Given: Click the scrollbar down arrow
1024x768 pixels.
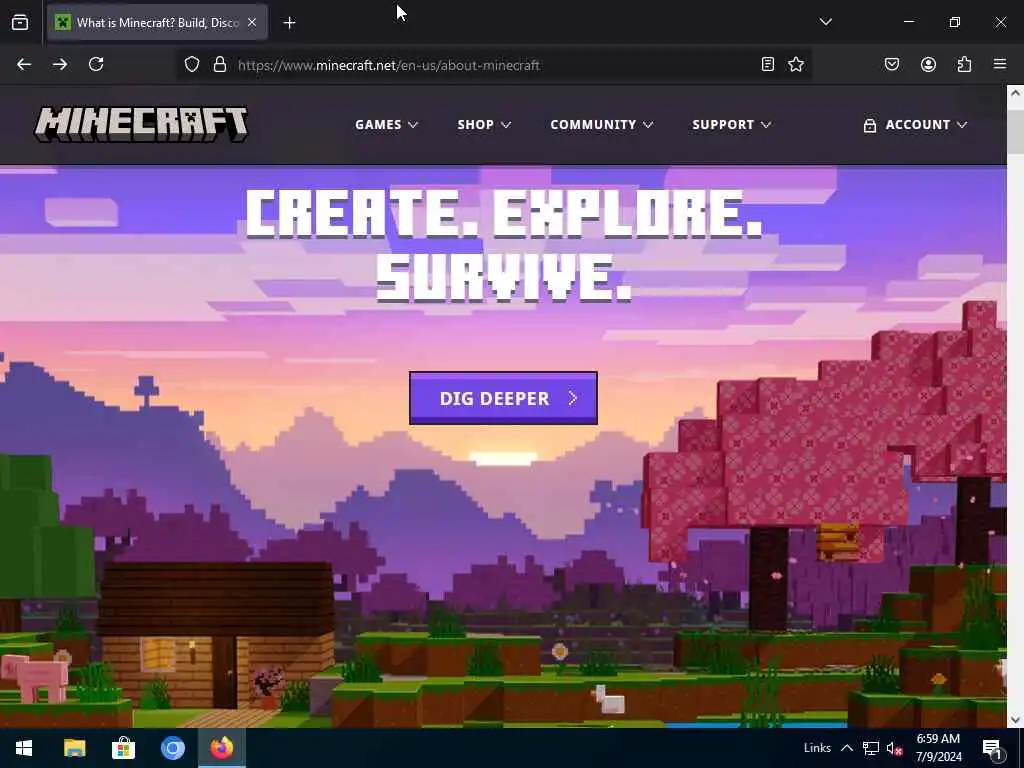Looking at the screenshot, I should [x=1015, y=720].
